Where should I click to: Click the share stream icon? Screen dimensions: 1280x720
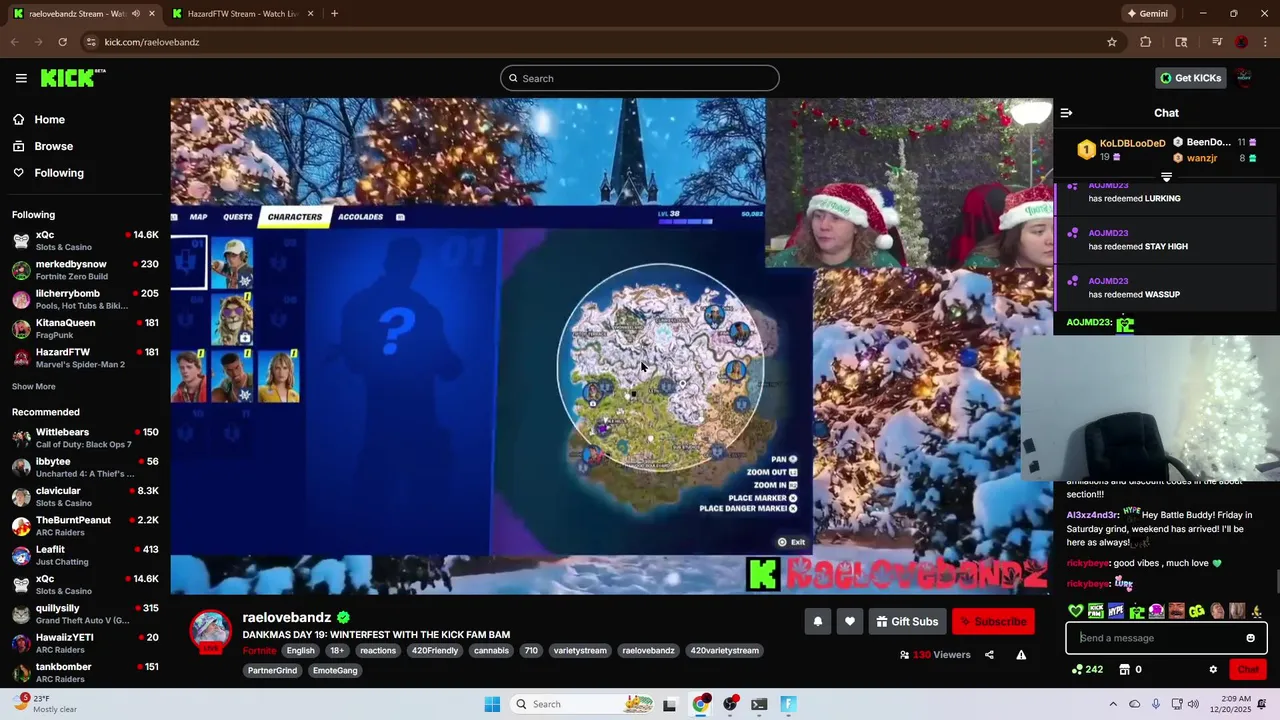click(989, 655)
